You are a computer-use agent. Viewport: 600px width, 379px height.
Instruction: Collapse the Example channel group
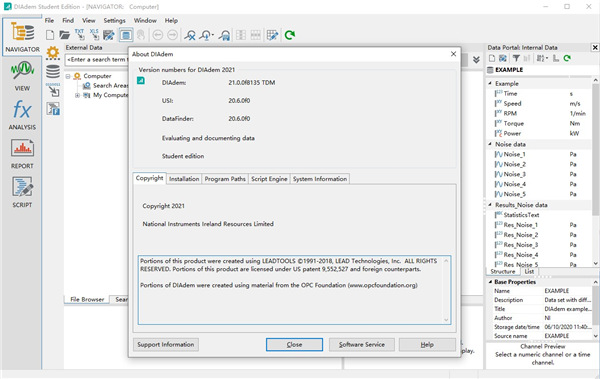tap(490, 83)
